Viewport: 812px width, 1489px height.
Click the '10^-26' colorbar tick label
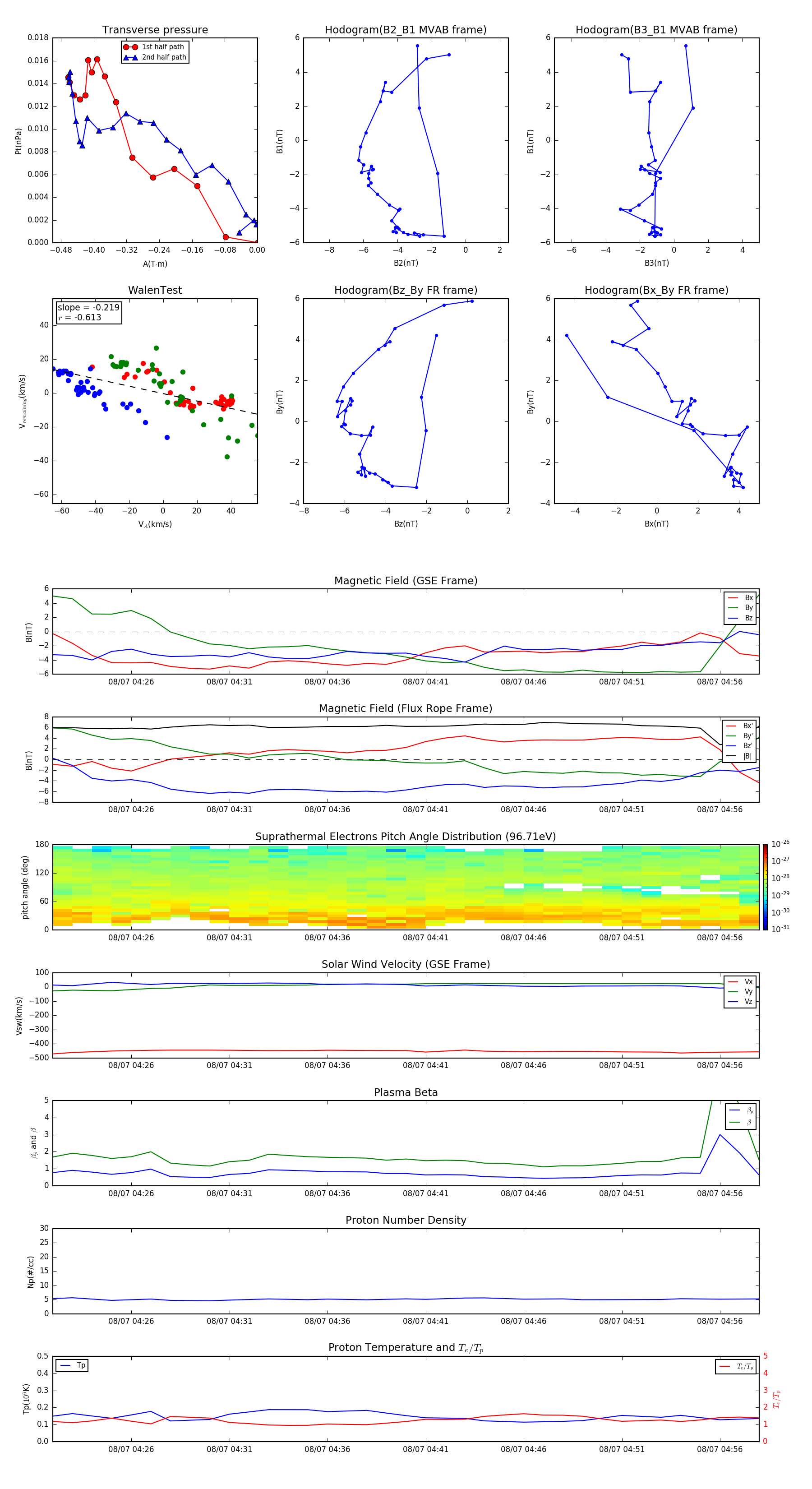coord(780,844)
